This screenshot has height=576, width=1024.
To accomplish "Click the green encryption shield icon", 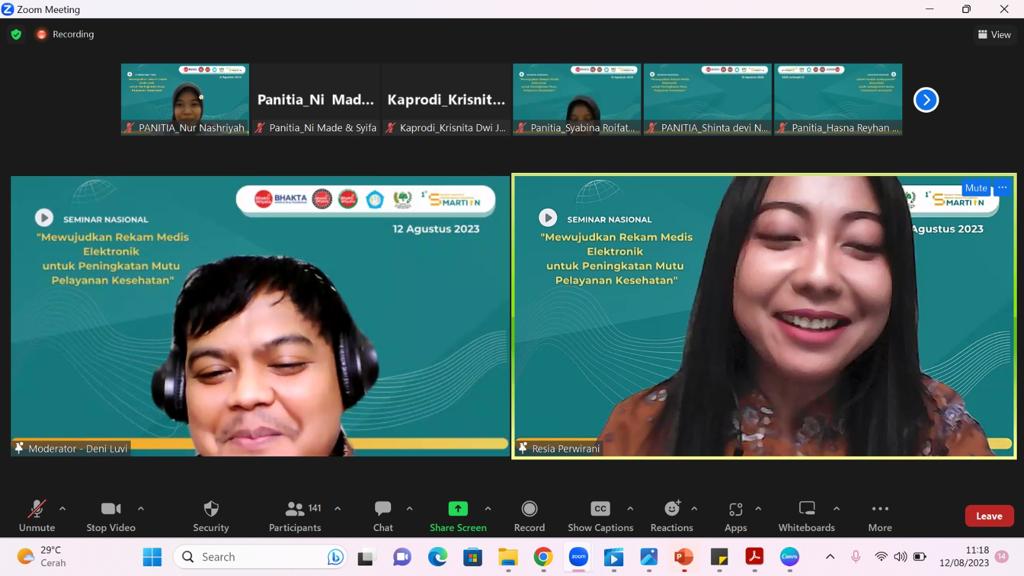I will (16, 34).
